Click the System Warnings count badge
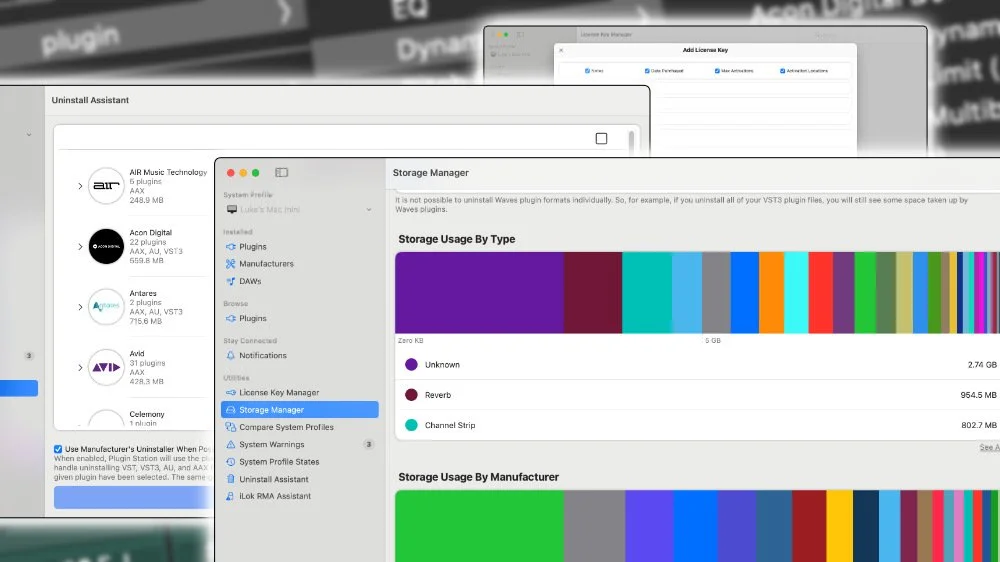1000x562 pixels. pyautogui.click(x=368, y=444)
